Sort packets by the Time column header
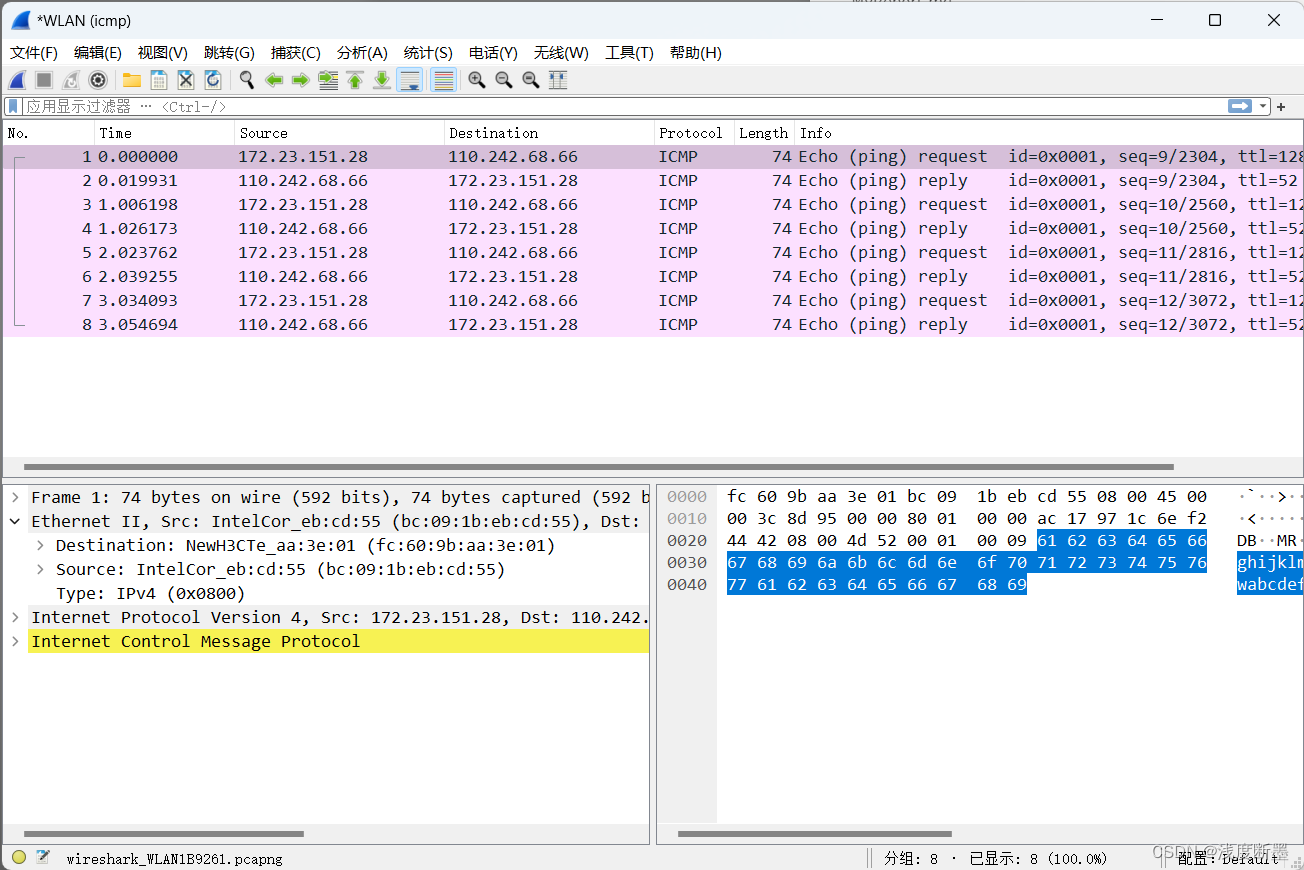 click(165, 133)
